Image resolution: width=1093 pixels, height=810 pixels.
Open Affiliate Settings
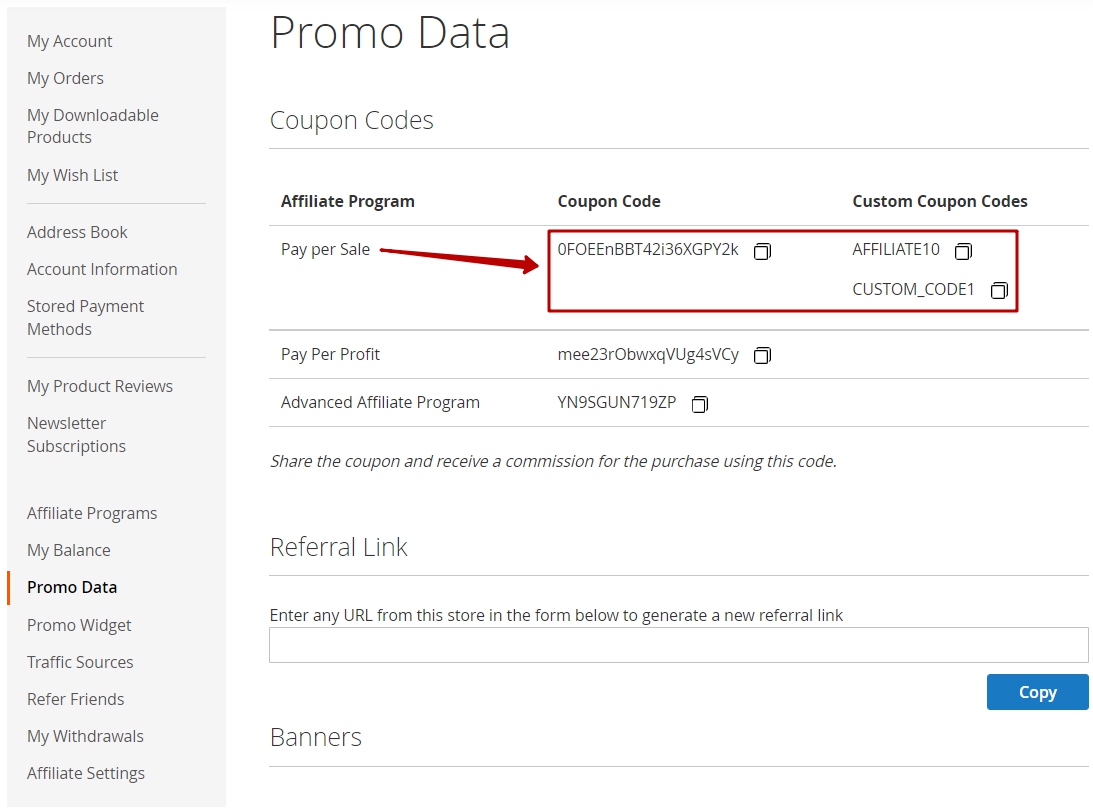coord(86,773)
